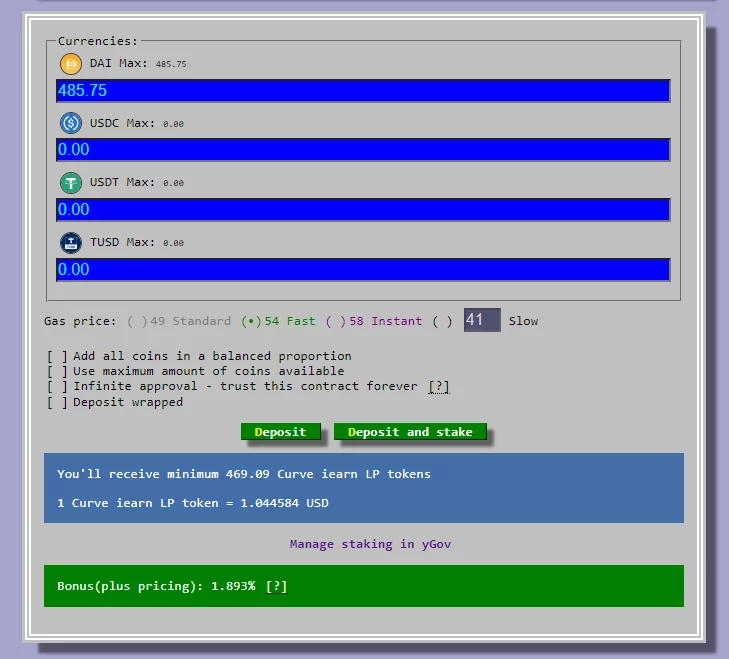Open the Manage staking in yGov link
The image size is (729, 659).
364,544
